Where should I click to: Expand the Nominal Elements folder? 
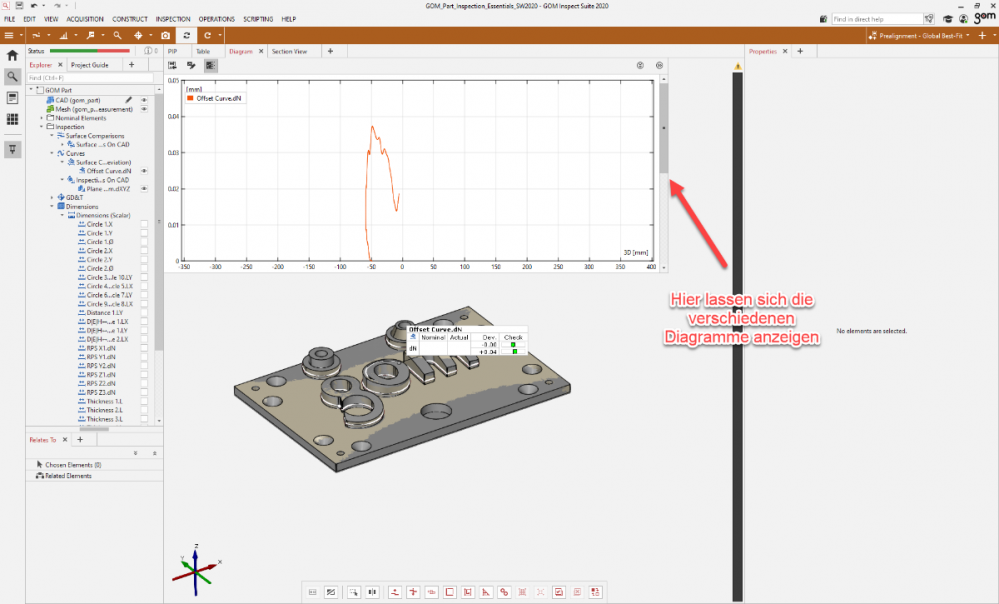tap(42, 118)
